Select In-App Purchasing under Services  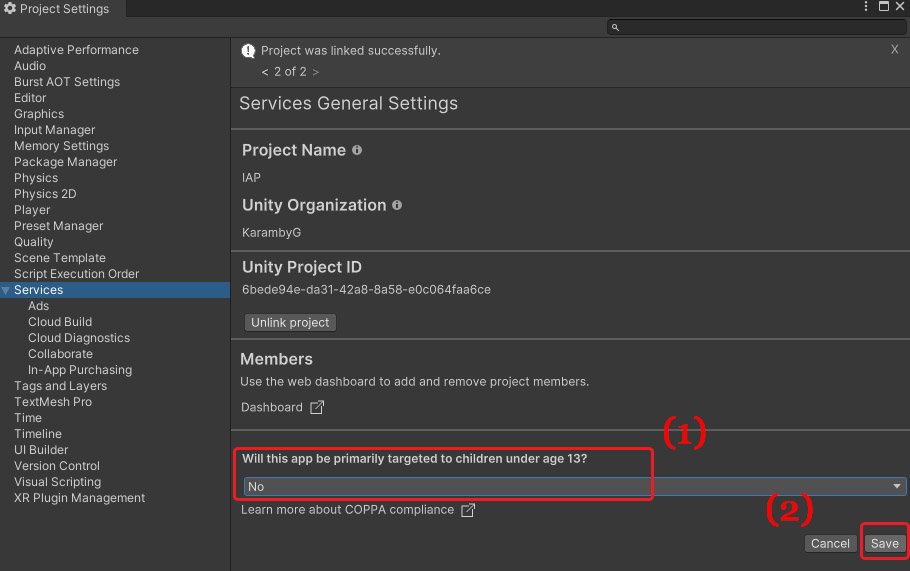click(x=80, y=370)
